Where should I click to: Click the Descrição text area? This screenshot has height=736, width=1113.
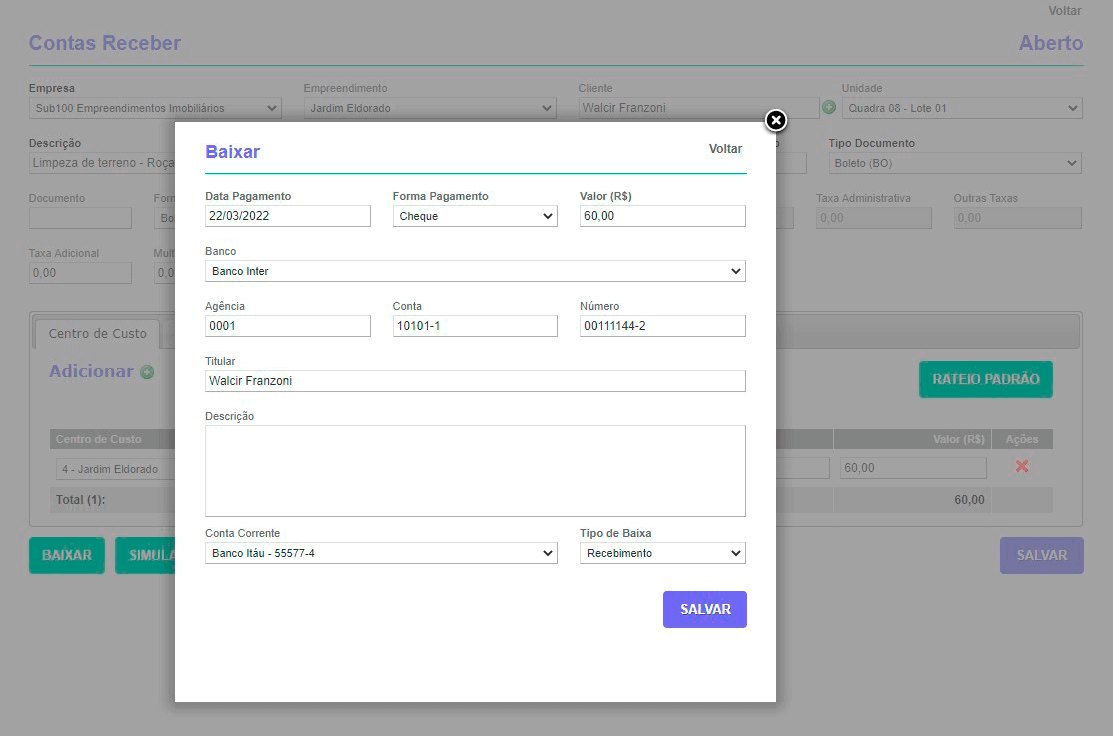coord(475,471)
